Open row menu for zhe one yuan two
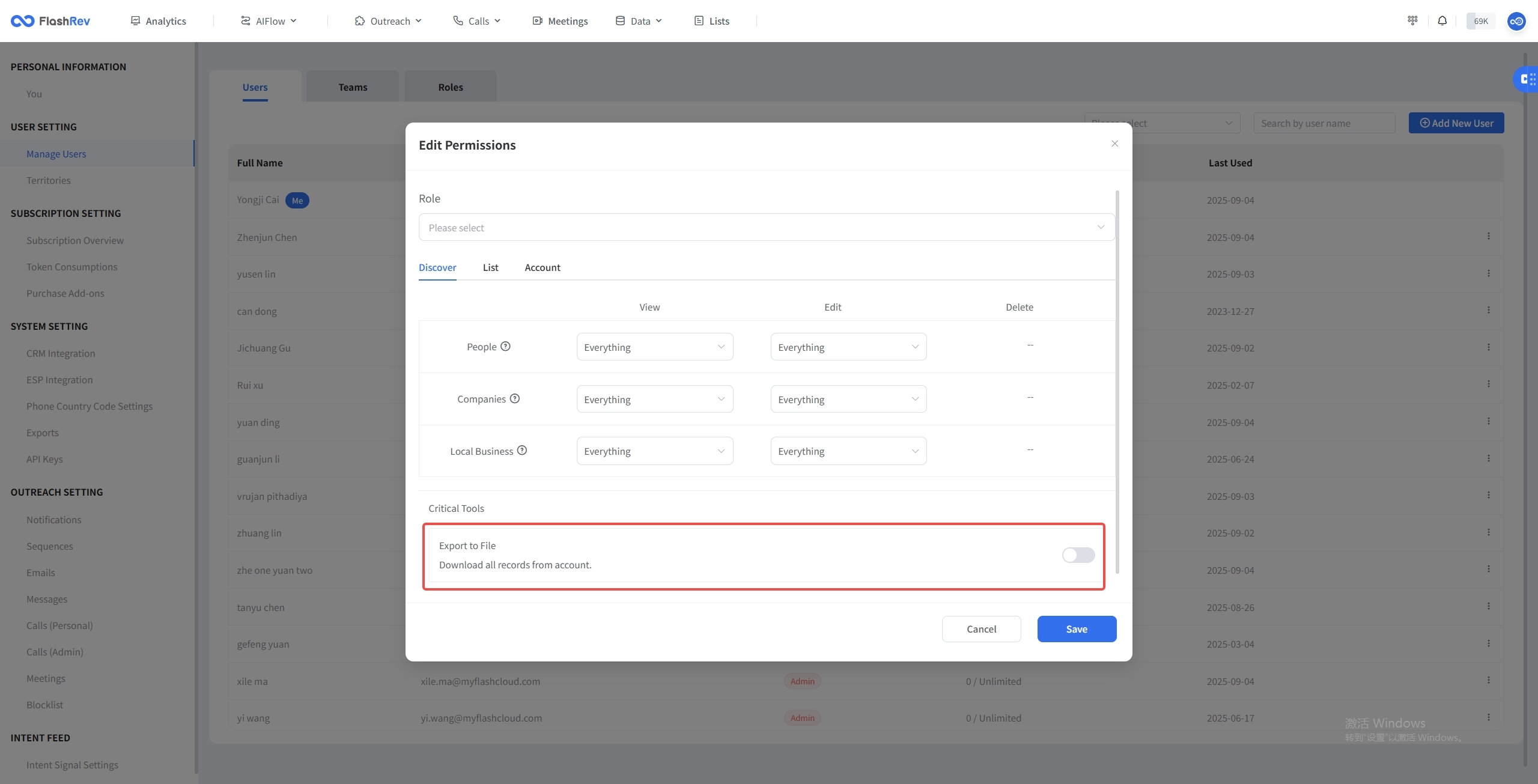Image resolution: width=1538 pixels, height=784 pixels. [1489, 569]
